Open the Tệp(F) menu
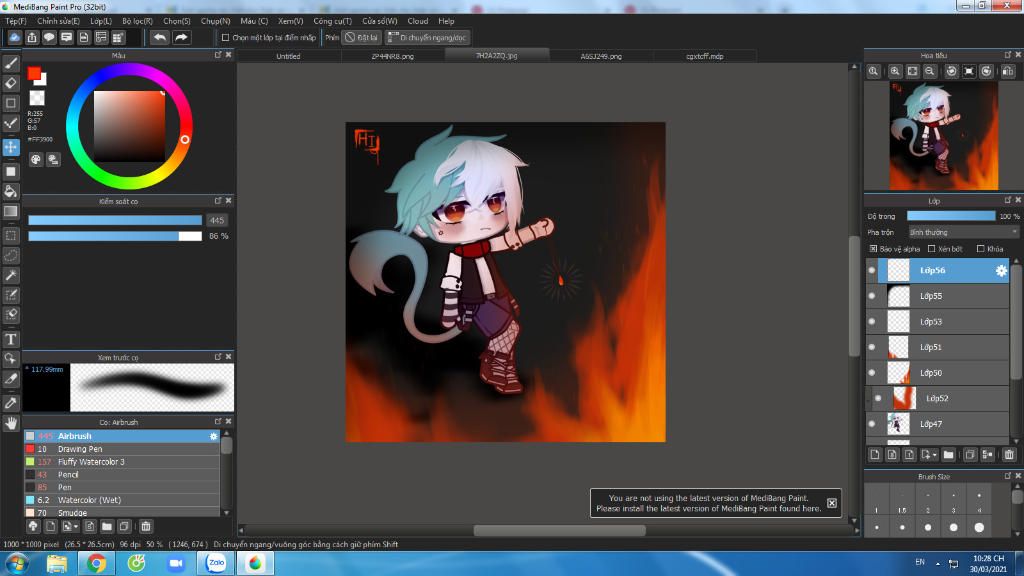Image resolution: width=1024 pixels, height=576 pixels. coord(16,21)
